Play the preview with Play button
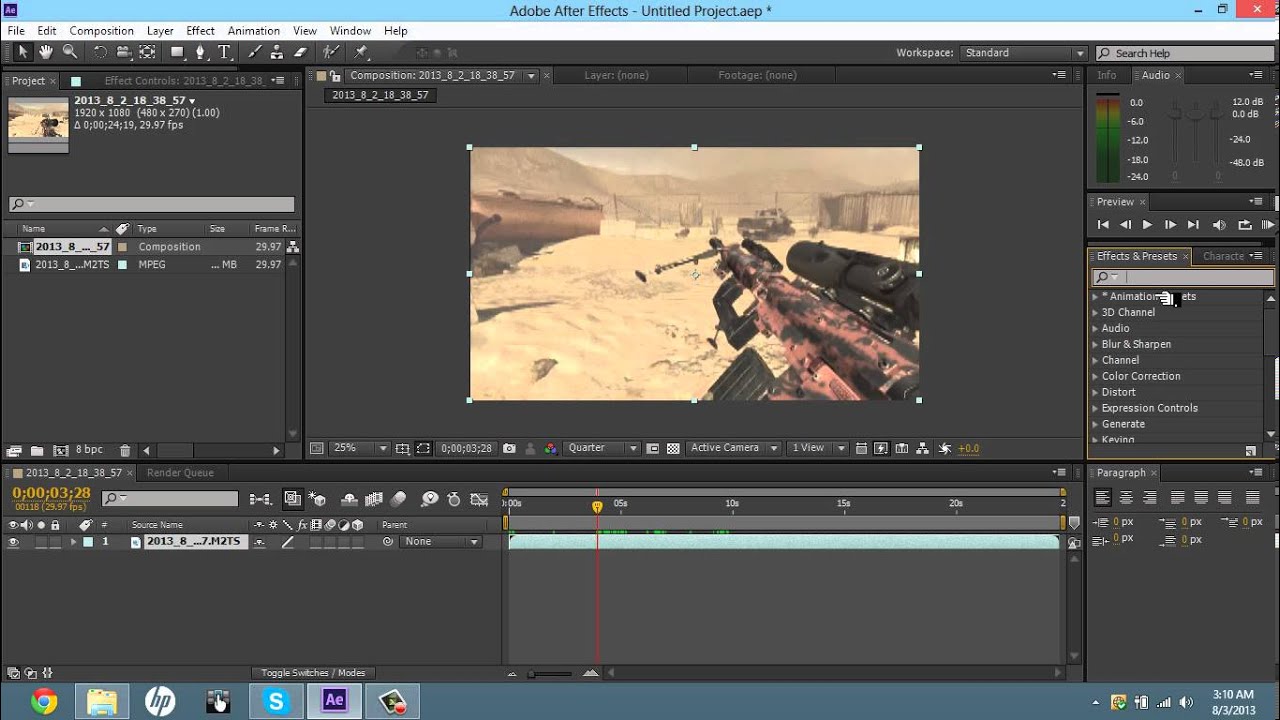The width and height of the screenshot is (1280, 720). tap(1147, 225)
